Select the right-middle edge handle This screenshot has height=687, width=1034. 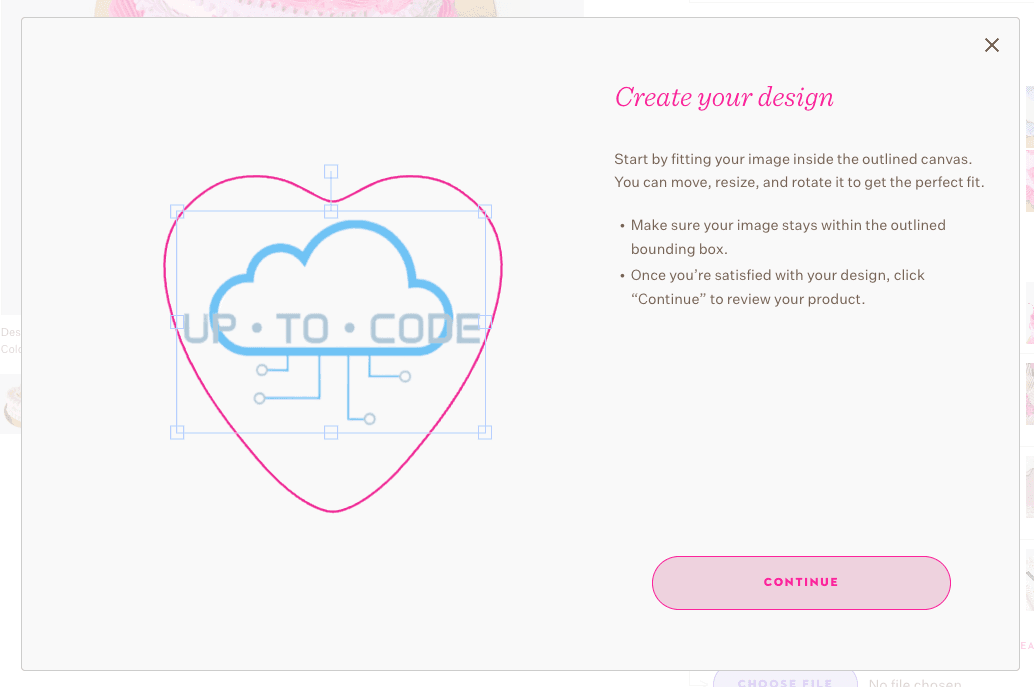coord(484,322)
